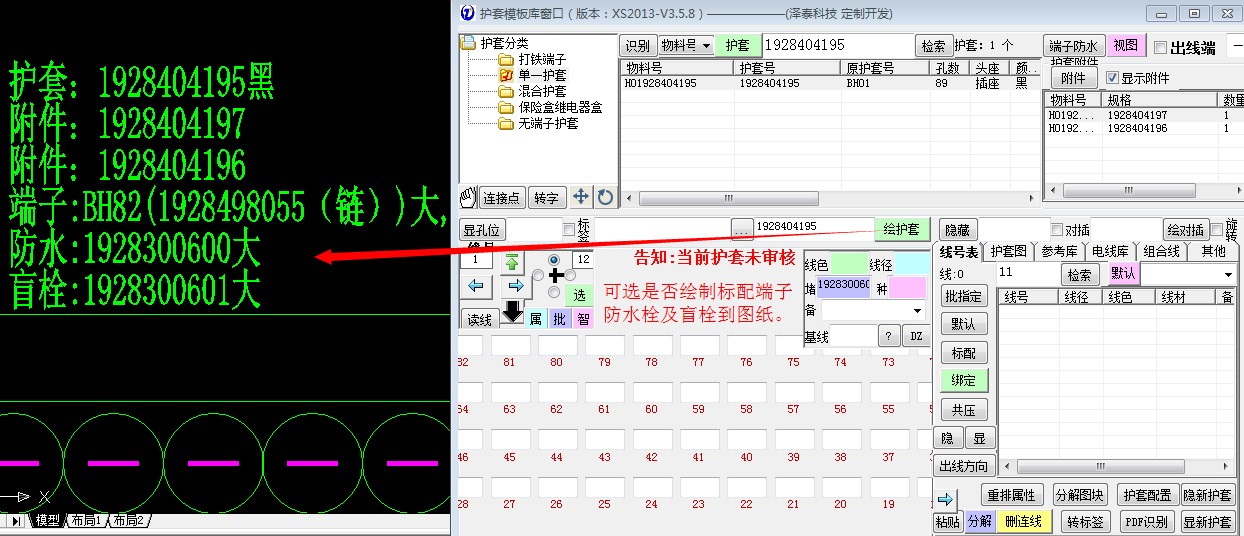
Task: Click the hand pan tool icon
Action: point(468,197)
